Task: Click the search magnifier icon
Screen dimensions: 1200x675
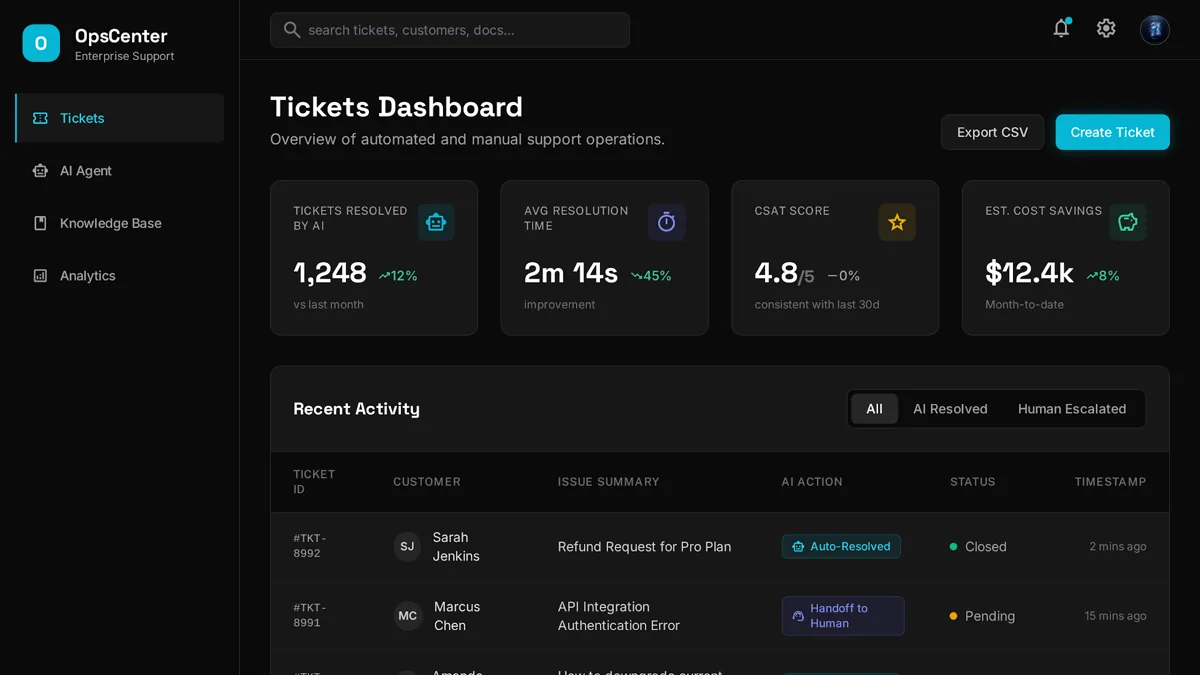Action: click(x=292, y=30)
